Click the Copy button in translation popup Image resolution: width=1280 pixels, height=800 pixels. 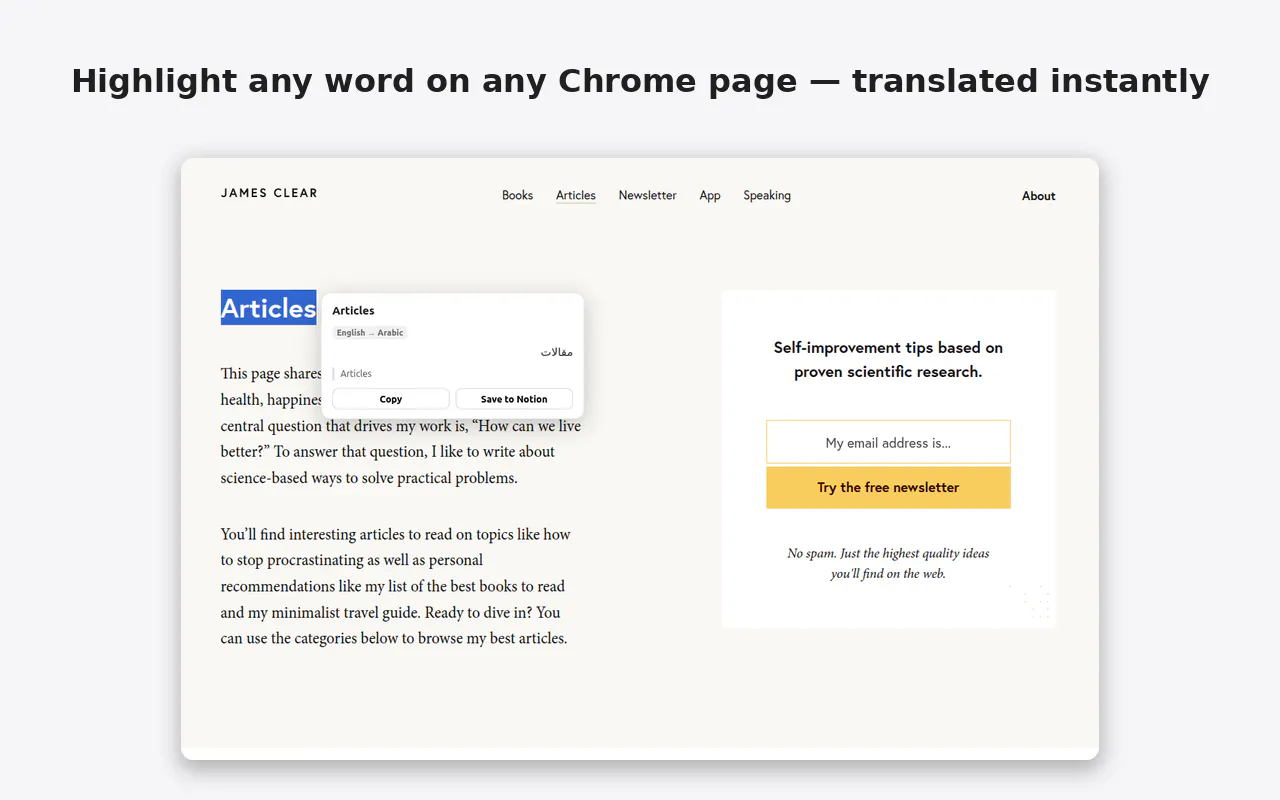tap(391, 399)
